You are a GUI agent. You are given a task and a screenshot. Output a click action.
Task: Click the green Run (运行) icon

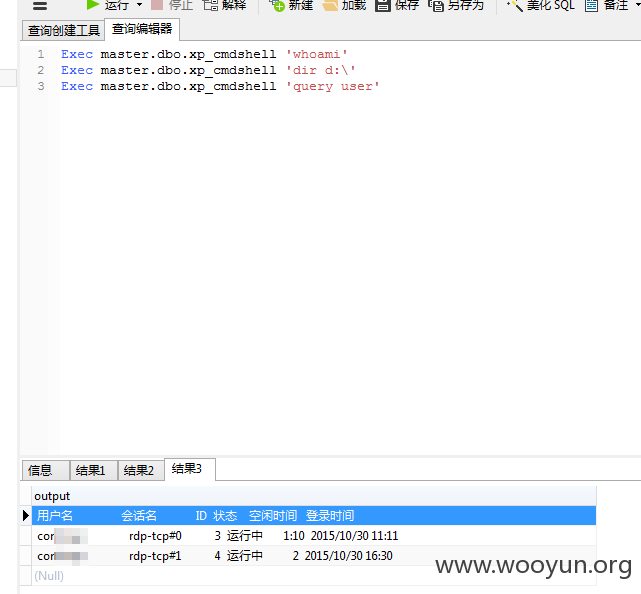pos(93,4)
